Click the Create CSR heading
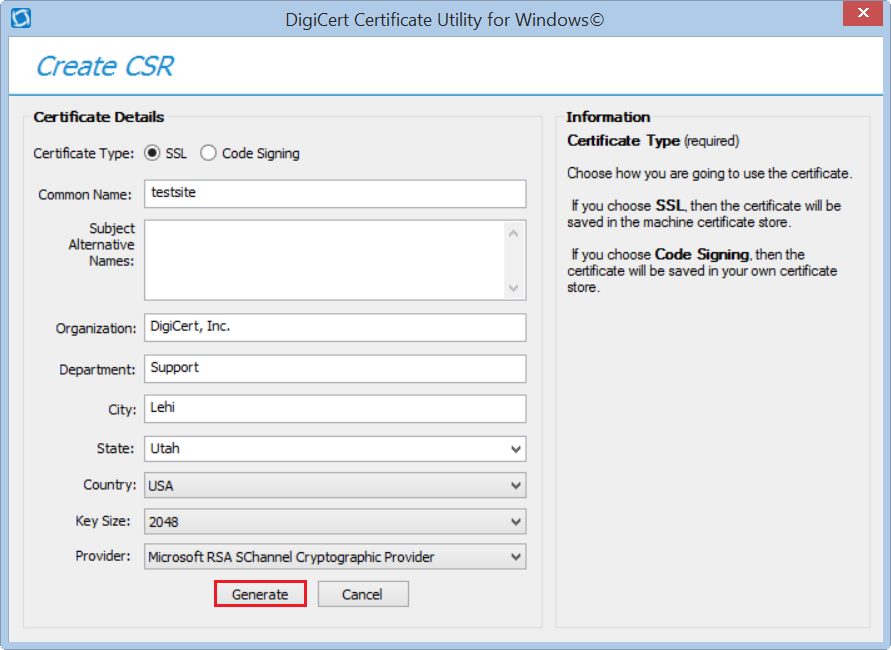891x650 pixels. pos(105,66)
